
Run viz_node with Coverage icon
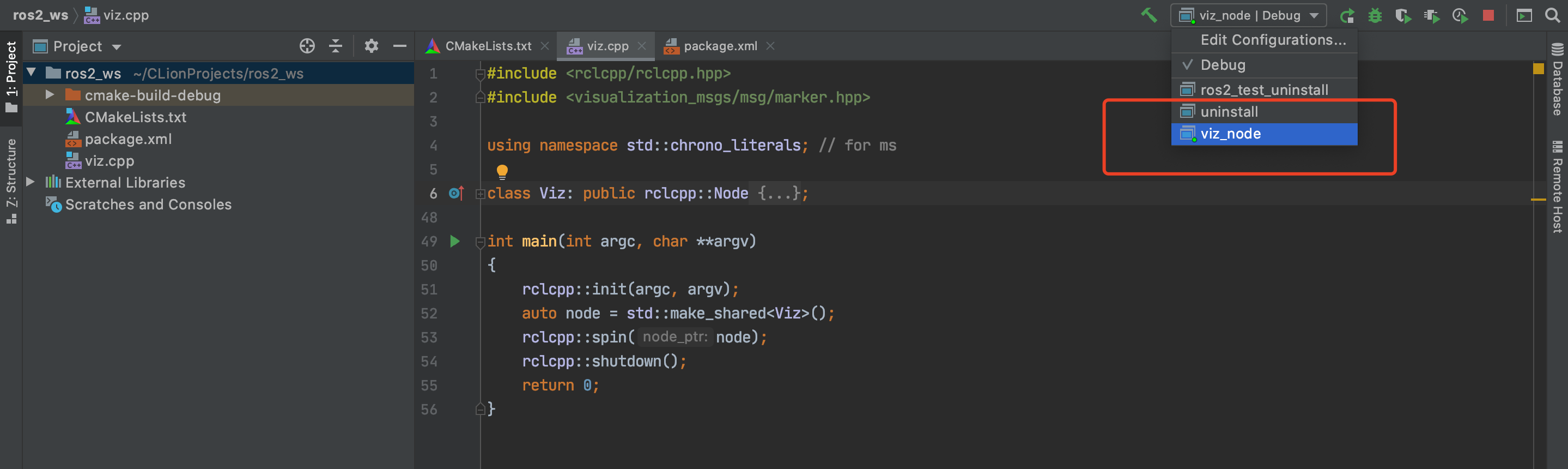tap(1402, 15)
